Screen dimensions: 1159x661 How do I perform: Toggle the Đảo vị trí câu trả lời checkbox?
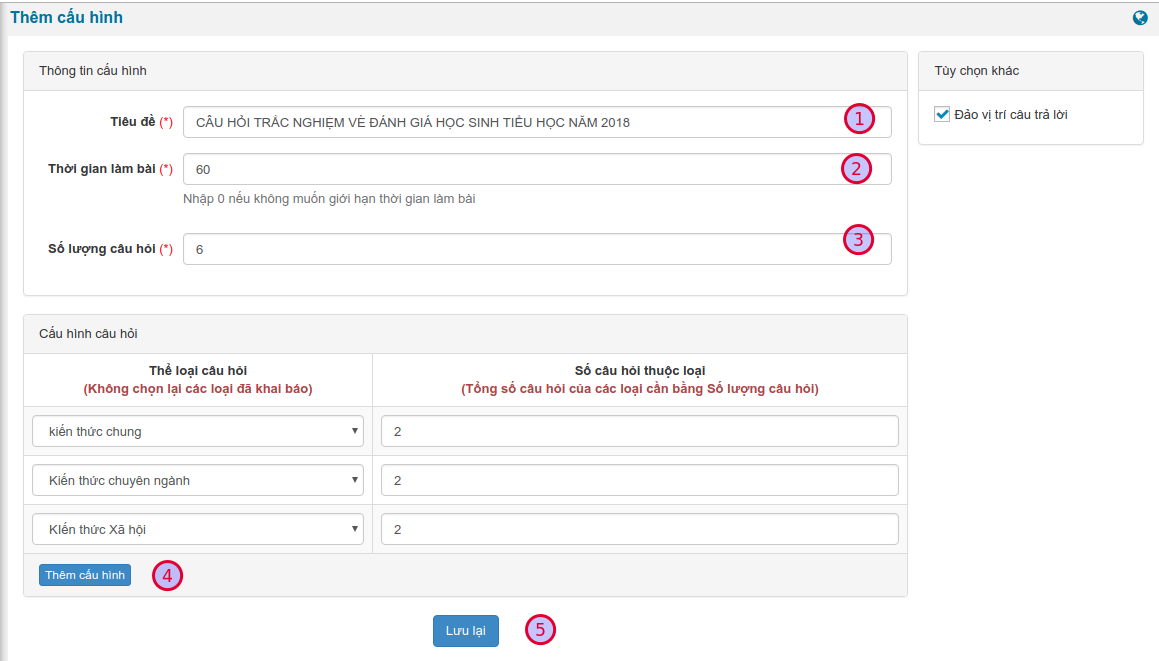click(942, 114)
